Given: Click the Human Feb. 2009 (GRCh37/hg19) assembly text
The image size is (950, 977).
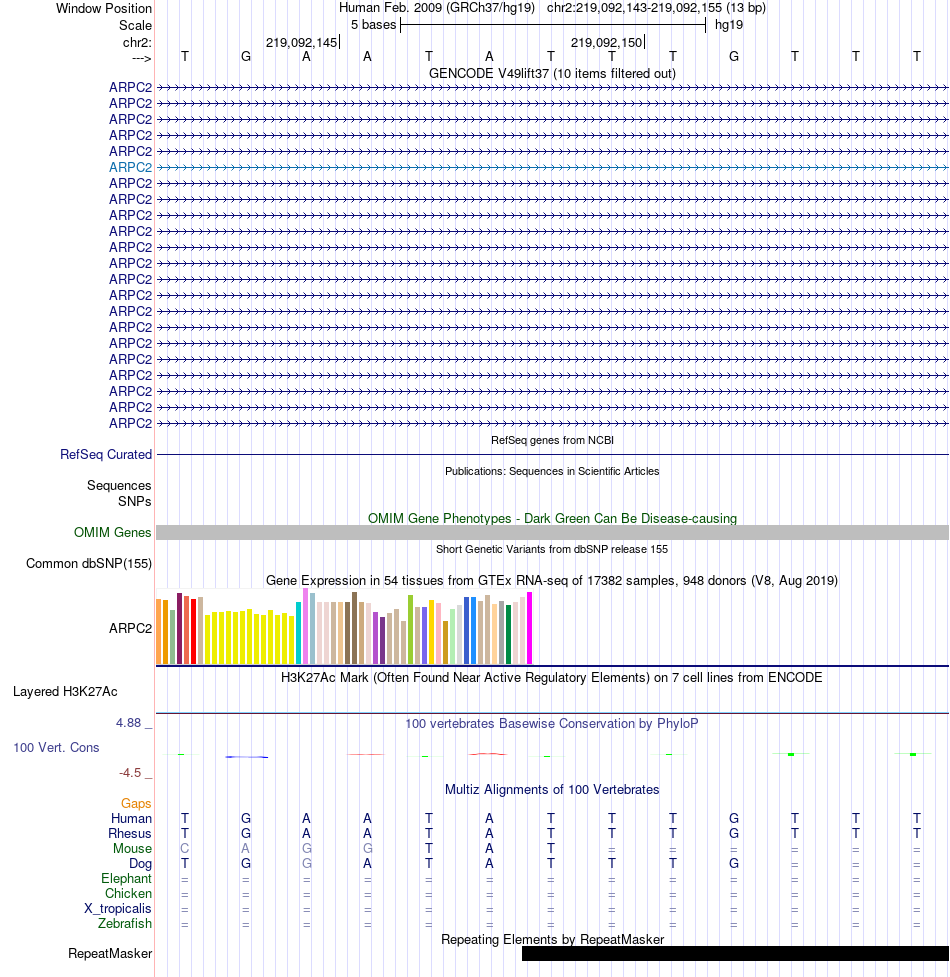Looking at the screenshot, I should click(x=437, y=8).
